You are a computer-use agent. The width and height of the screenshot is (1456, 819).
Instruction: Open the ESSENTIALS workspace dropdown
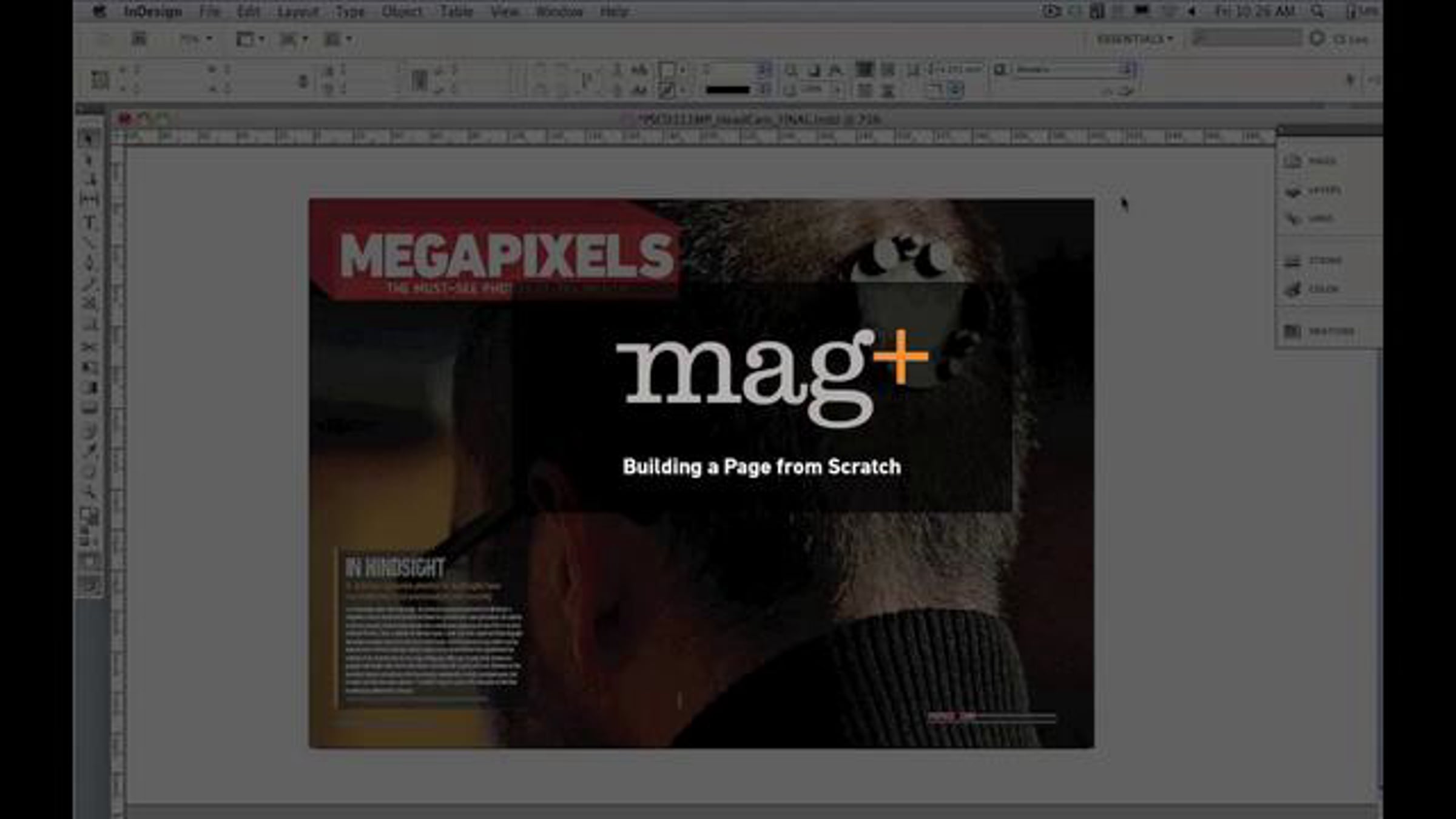pos(1134,39)
